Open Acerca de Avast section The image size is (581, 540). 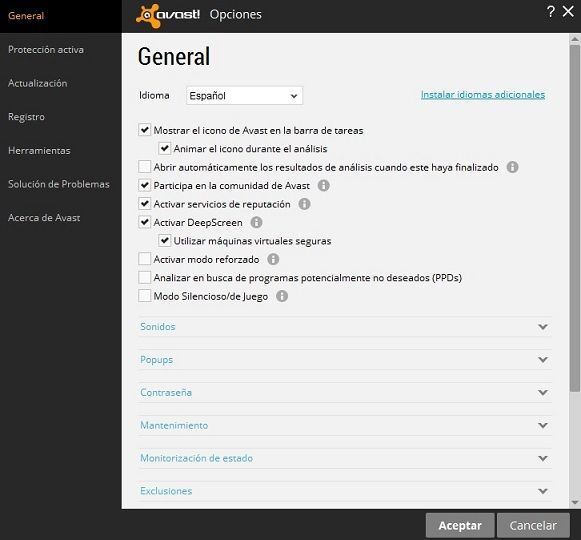pyautogui.click(x=44, y=218)
